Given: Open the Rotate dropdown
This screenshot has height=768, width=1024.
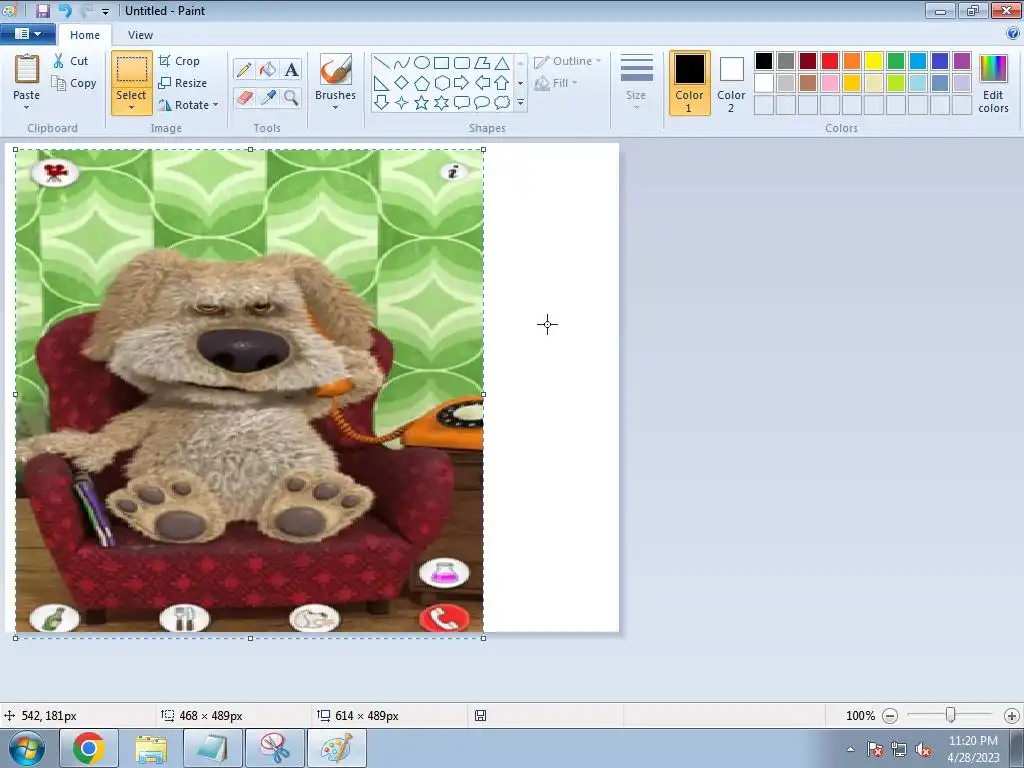Looking at the screenshot, I should click(188, 105).
